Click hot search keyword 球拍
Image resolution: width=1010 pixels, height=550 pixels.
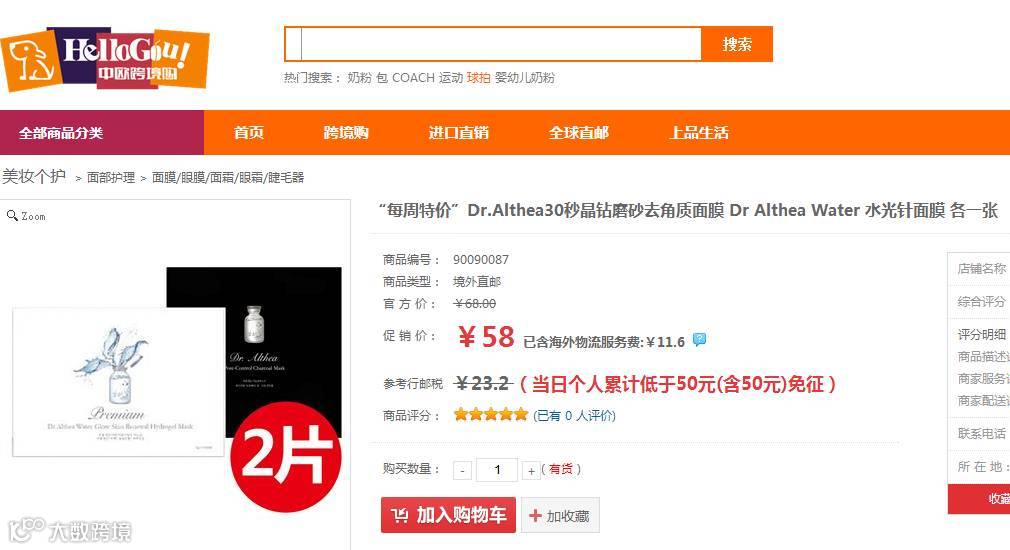(479, 77)
